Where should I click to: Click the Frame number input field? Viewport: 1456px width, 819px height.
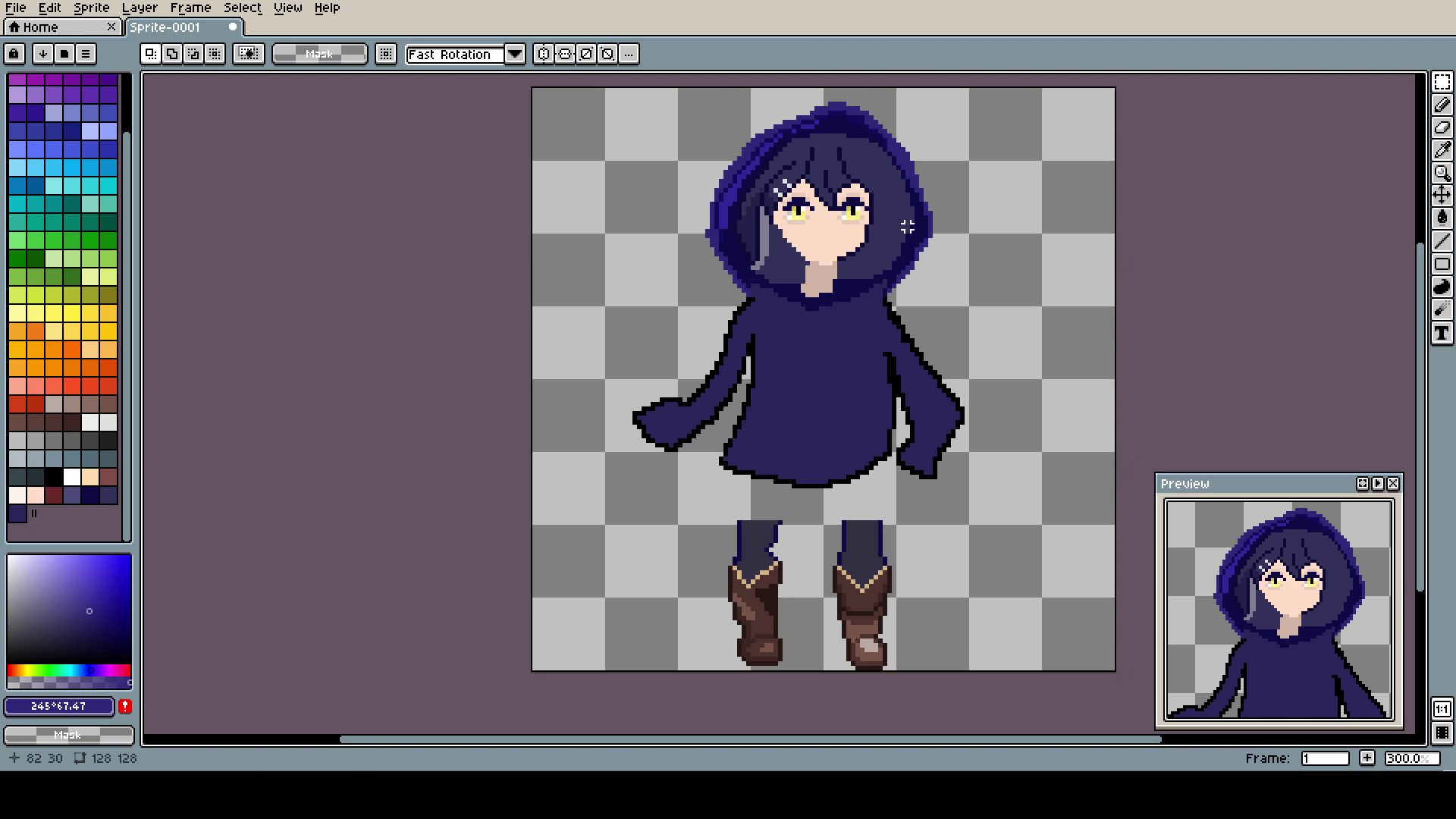1324,758
